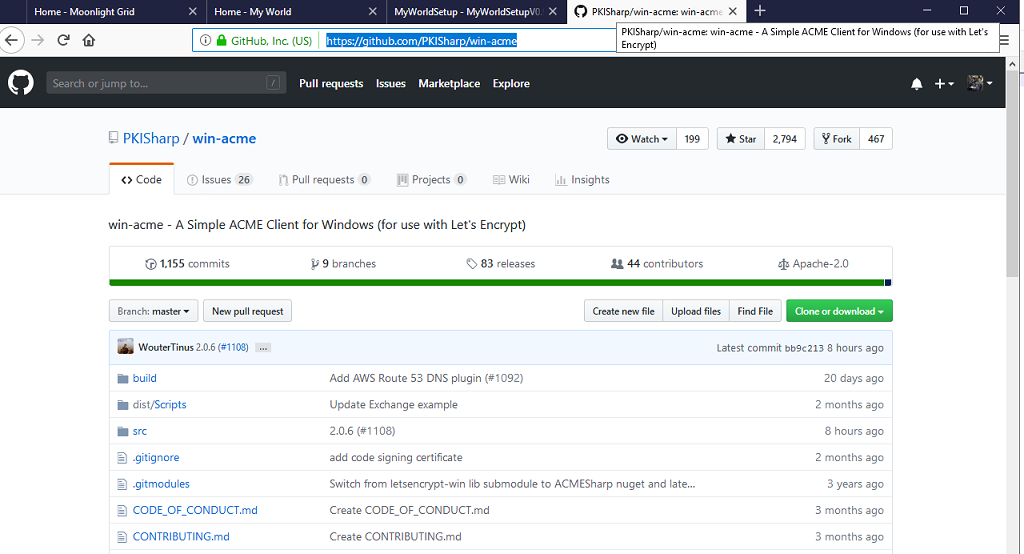Close the Home - My World tab
This screenshot has height=554, width=1024.
tap(372, 12)
